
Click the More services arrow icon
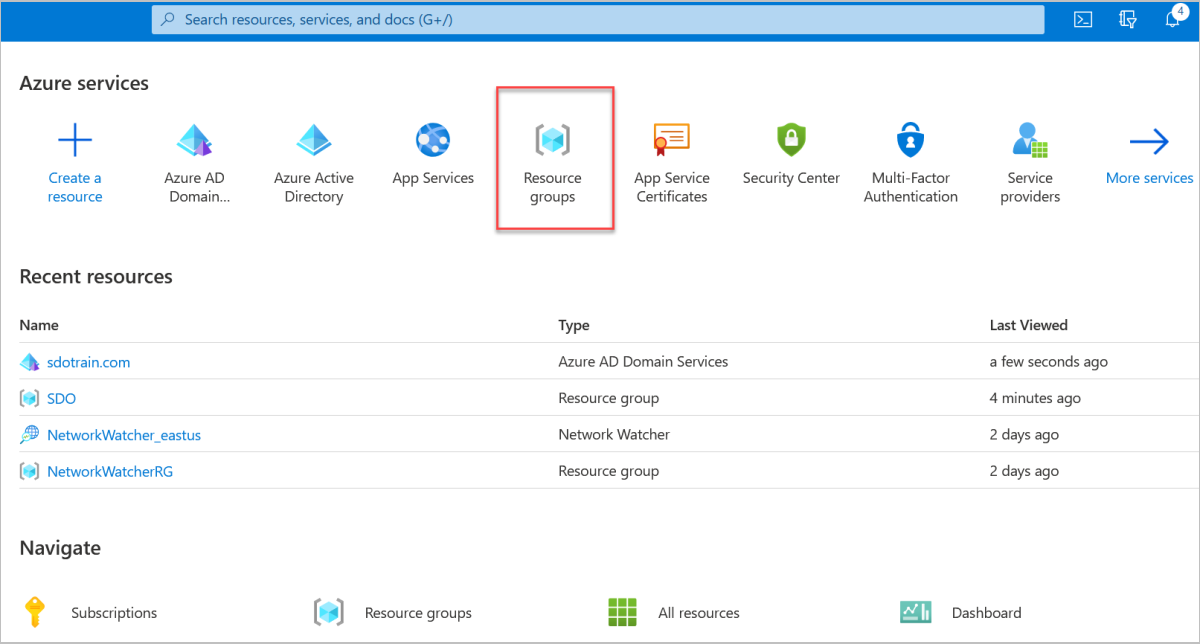click(x=1149, y=142)
